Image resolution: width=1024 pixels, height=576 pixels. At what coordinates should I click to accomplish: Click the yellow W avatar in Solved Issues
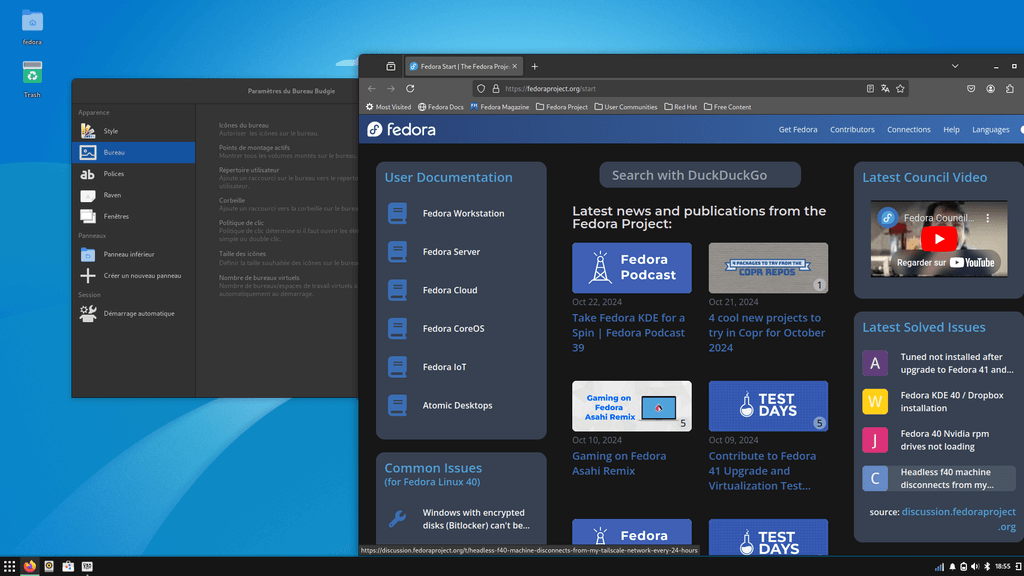(x=875, y=402)
